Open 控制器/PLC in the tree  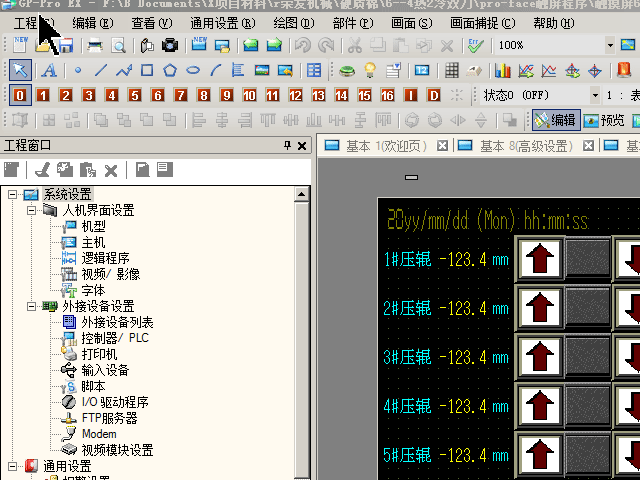click(x=115, y=338)
